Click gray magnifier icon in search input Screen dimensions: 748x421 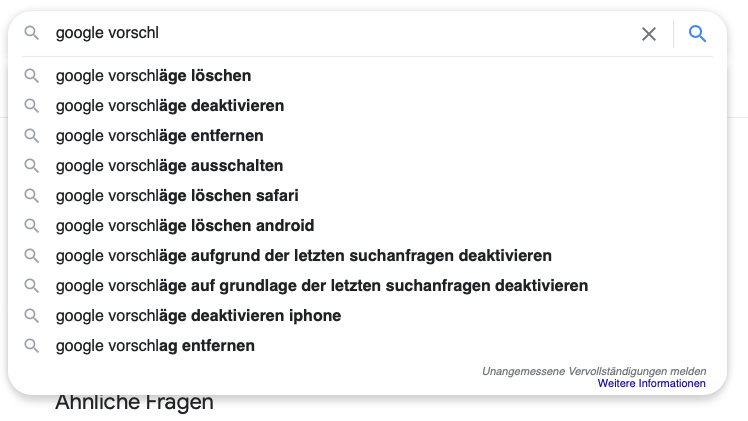pyautogui.click(x=31, y=33)
